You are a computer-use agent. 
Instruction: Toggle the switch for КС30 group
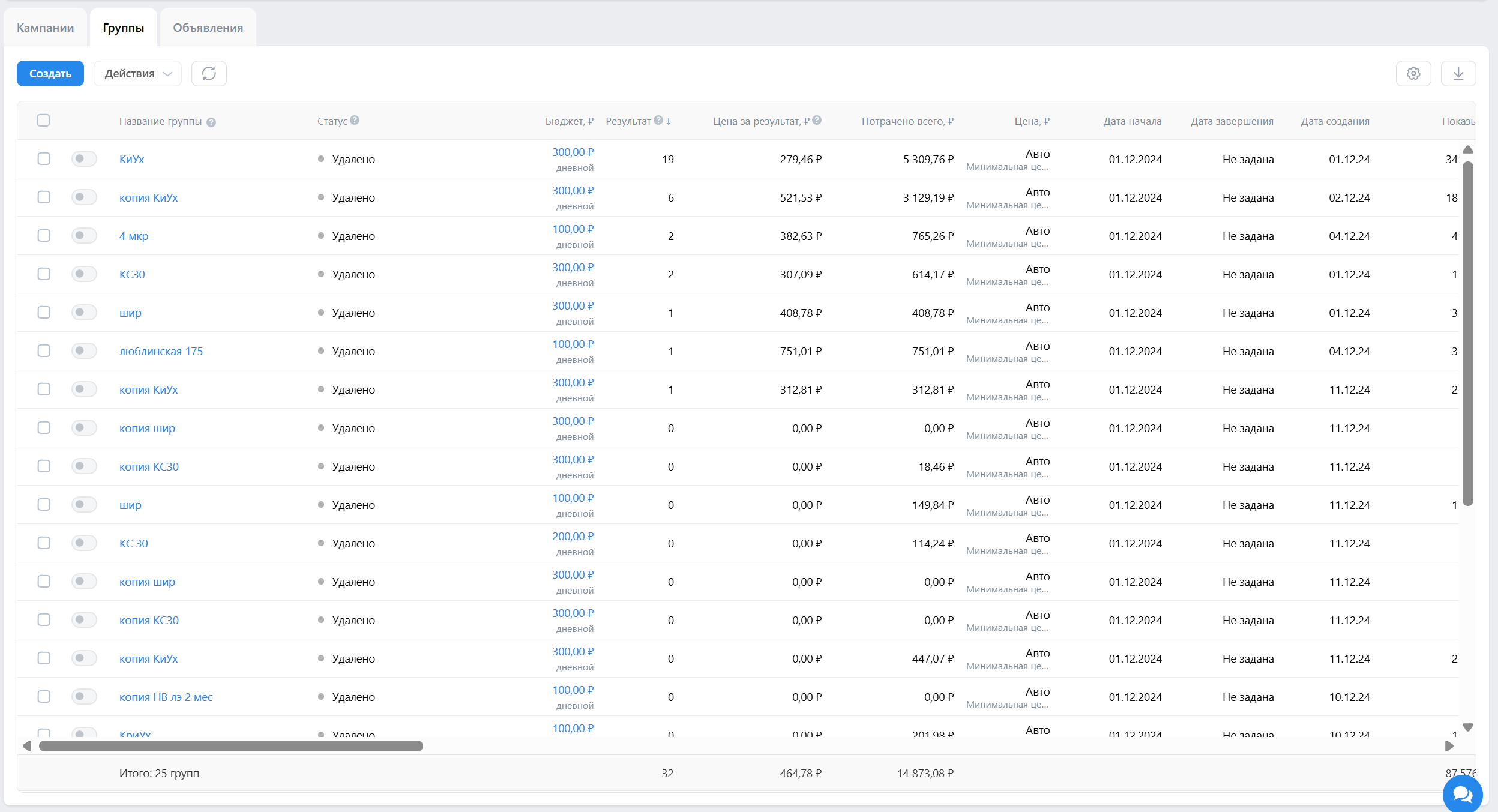[x=84, y=274]
